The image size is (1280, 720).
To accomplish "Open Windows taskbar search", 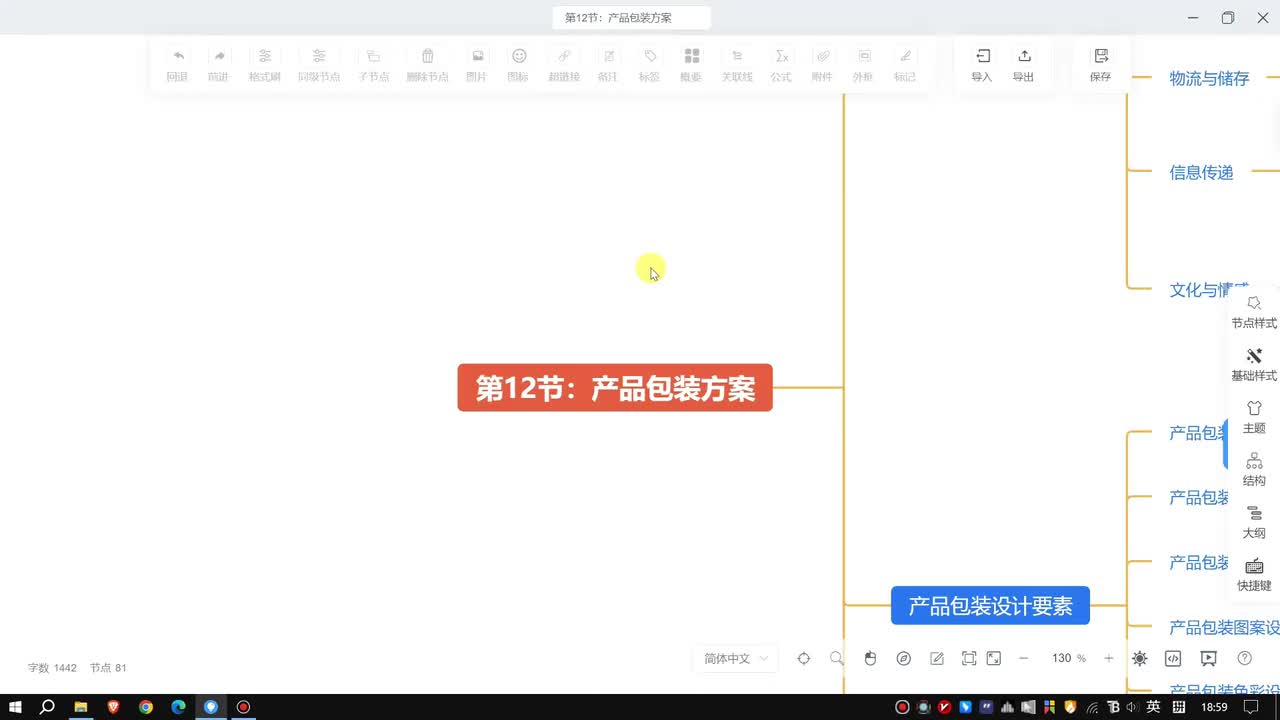I will point(47,707).
